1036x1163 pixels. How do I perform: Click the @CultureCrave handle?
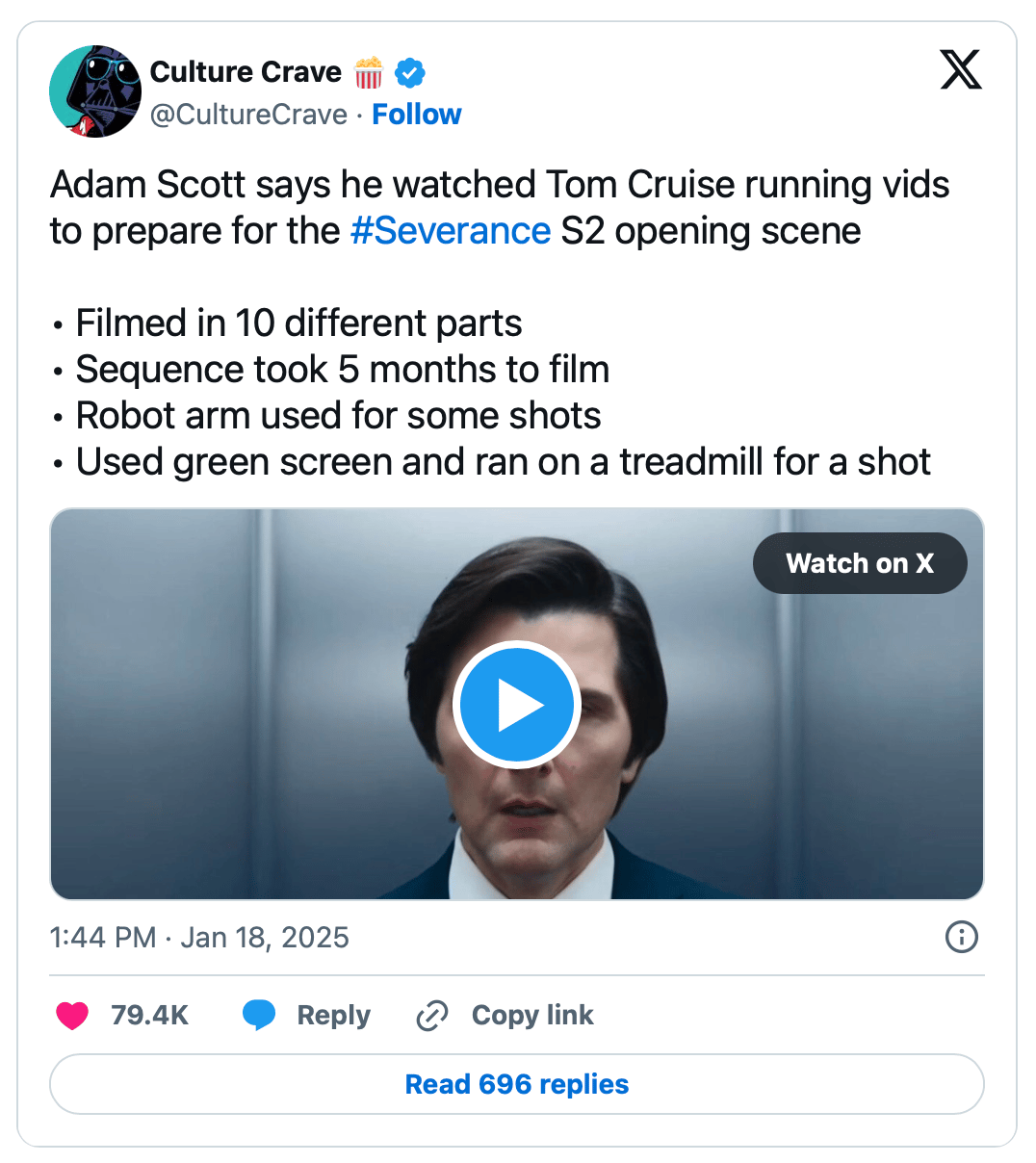tap(248, 115)
